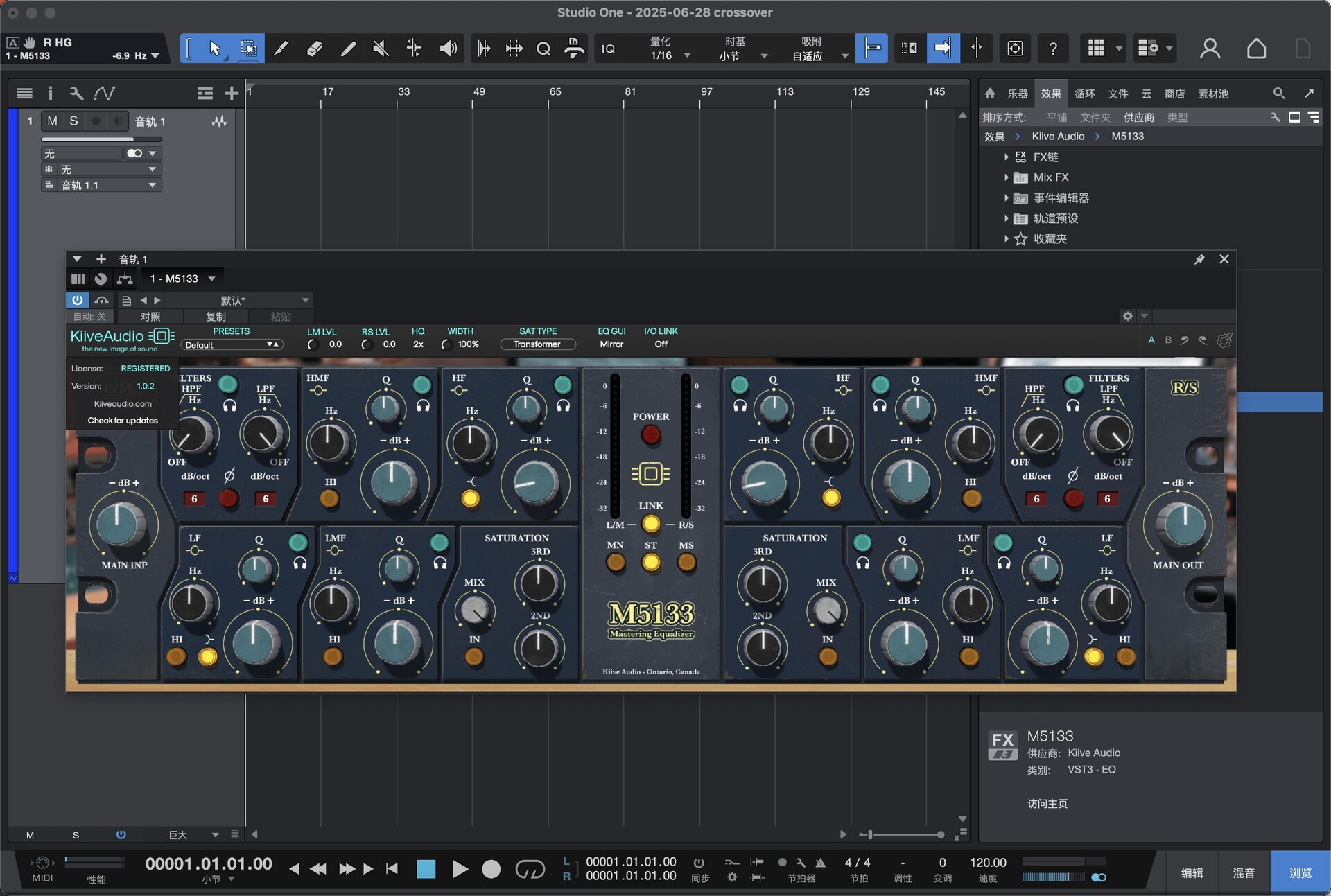Select the MS mode button
The image size is (1331, 896).
point(686,562)
